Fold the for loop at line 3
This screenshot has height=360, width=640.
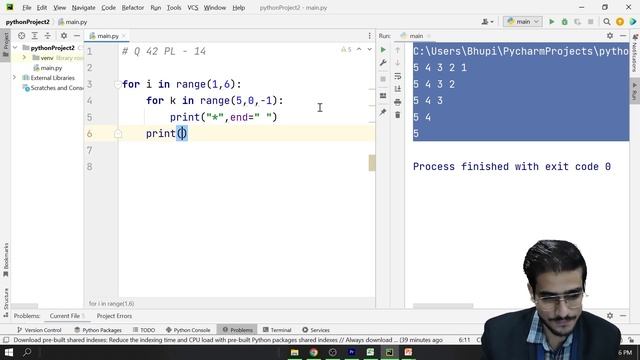pyautogui.click(x=118, y=84)
